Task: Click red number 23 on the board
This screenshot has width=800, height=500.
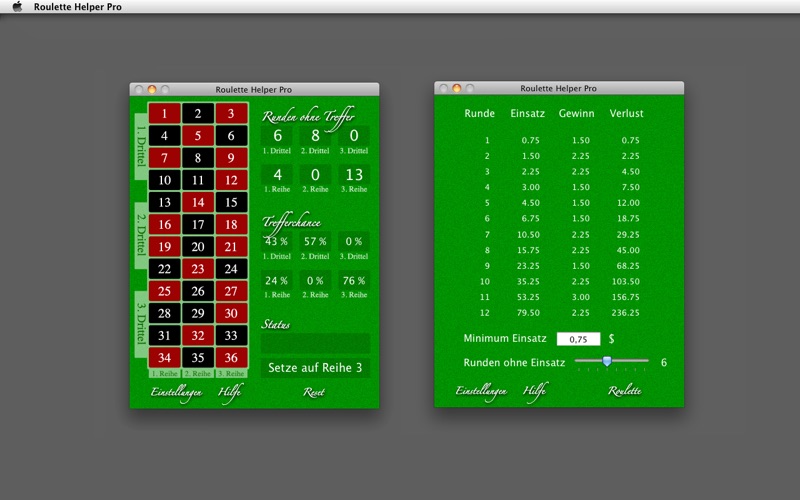Action: click(198, 269)
